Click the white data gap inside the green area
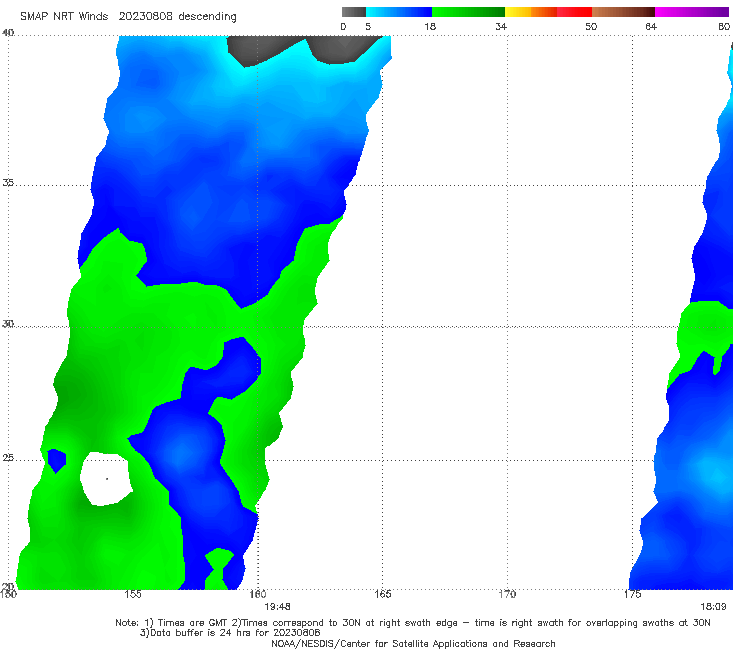The height and width of the screenshot is (650, 740). pos(106,479)
